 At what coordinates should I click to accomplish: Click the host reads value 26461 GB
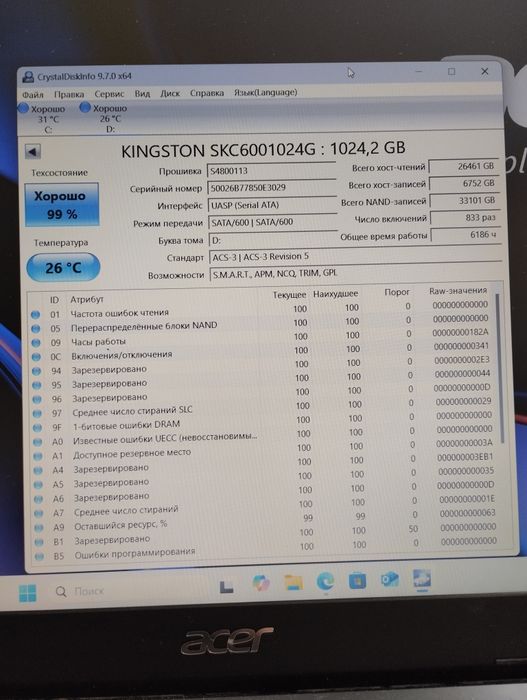tap(463, 166)
